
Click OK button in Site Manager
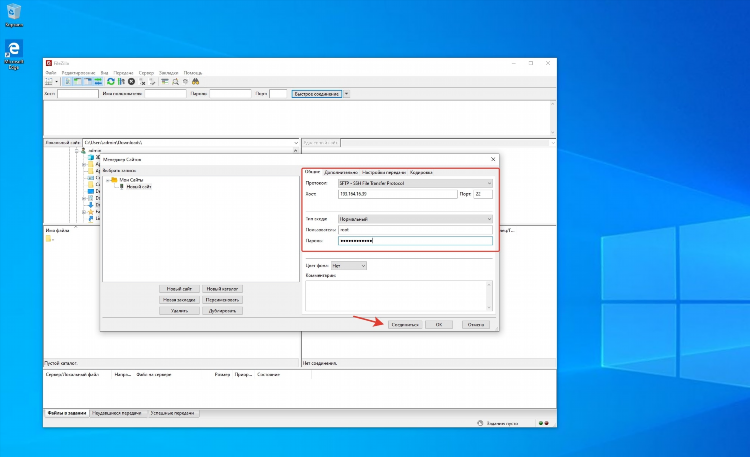pos(439,324)
